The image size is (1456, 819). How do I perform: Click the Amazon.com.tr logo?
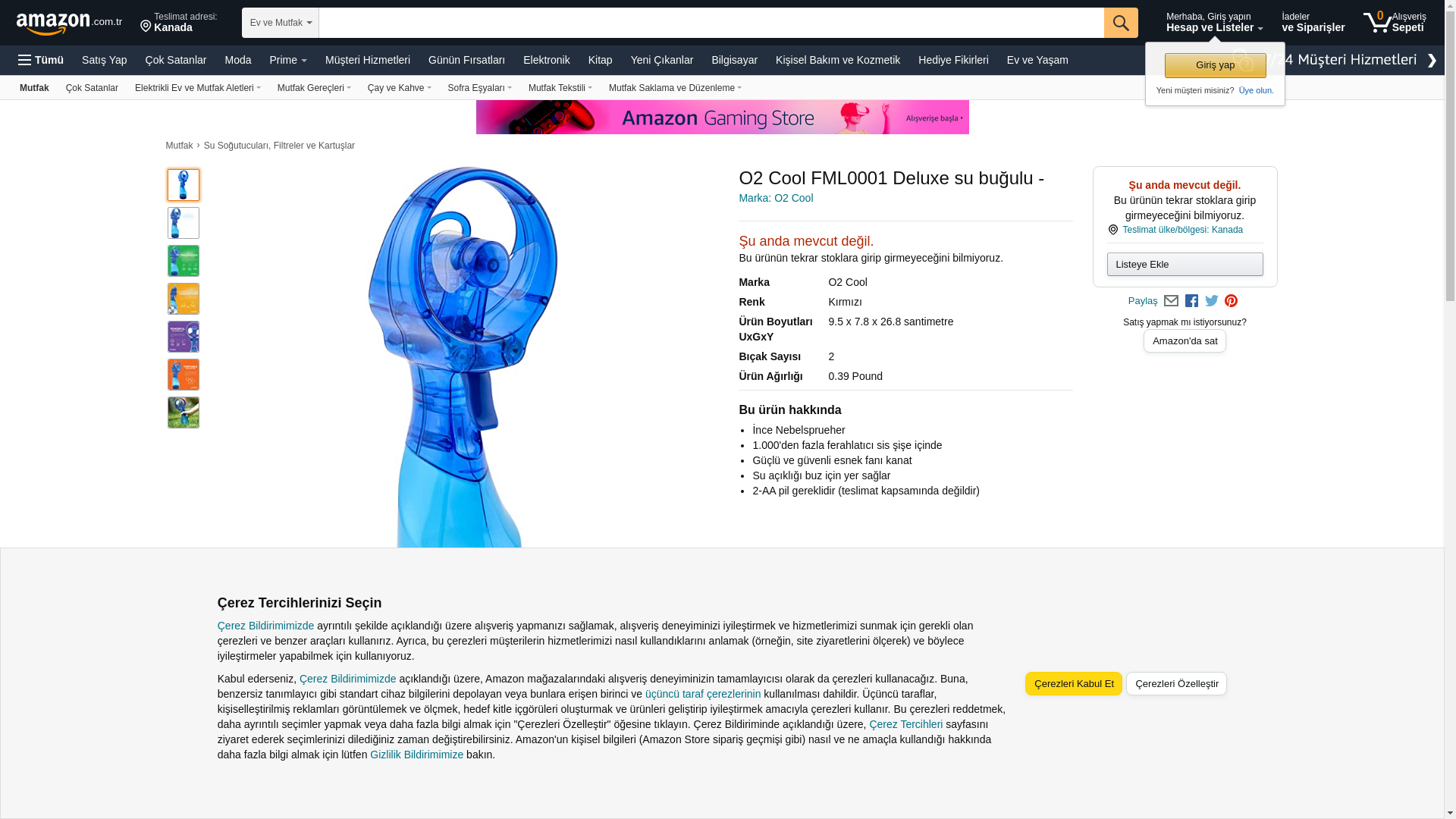(x=69, y=24)
